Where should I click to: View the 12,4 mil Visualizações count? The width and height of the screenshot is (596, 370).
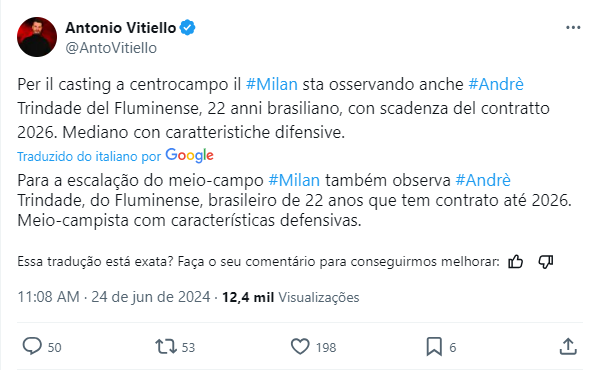[290, 297]
